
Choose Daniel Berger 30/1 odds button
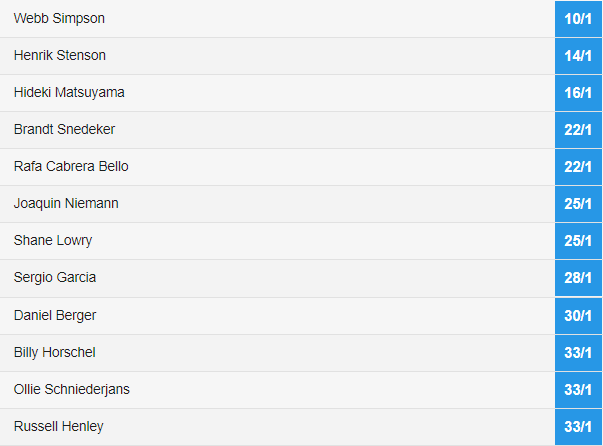pyautogui.click(x=578, y=315)
